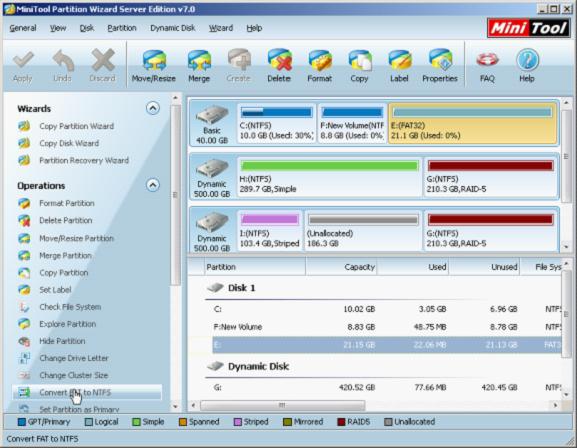
Task: Click the Basic 40.00 GB disk icon
Action: tap(212, 115)
